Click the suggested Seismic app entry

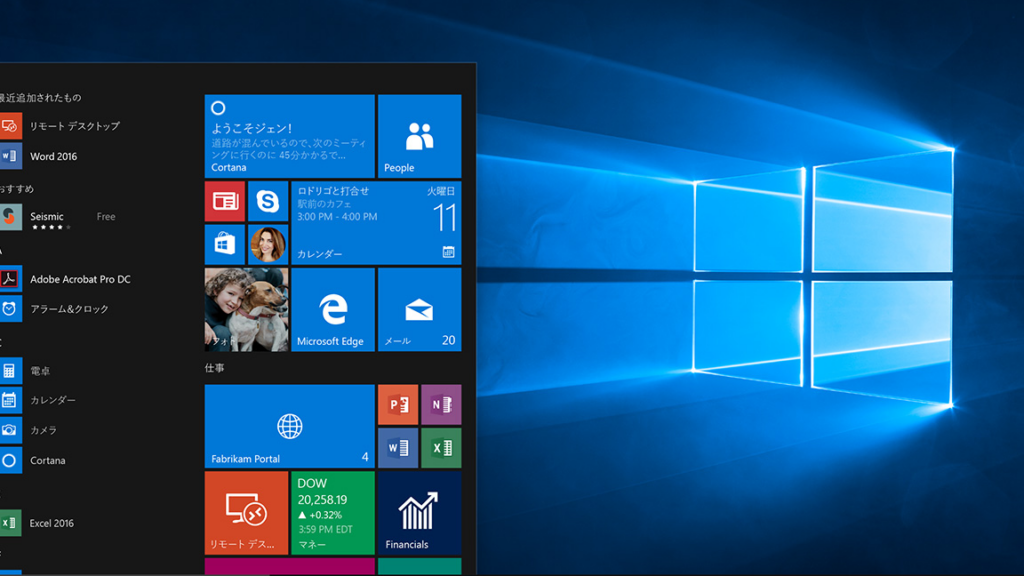(x=46, y=217)
